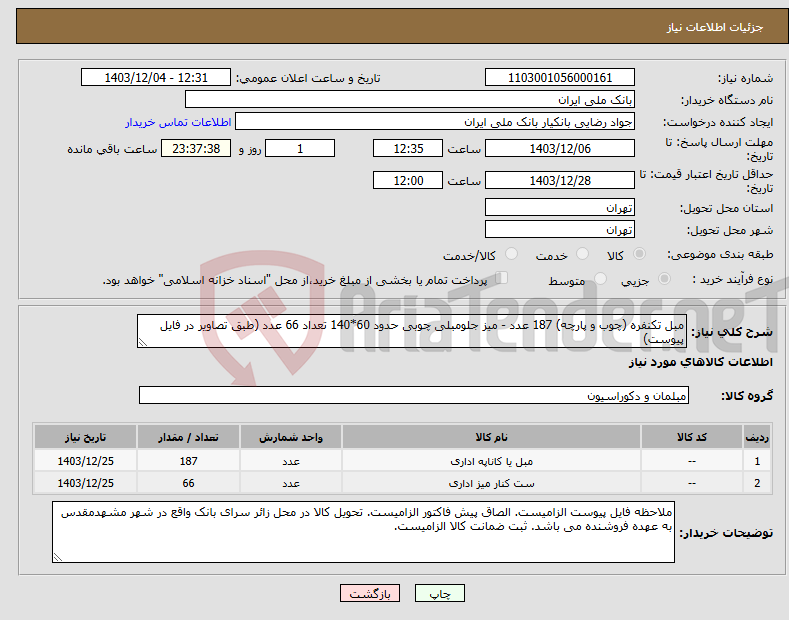This screenshot has height=620, width=789.
Task: Click the بازگشت (back) button
Action: click(x=370, y=593)
